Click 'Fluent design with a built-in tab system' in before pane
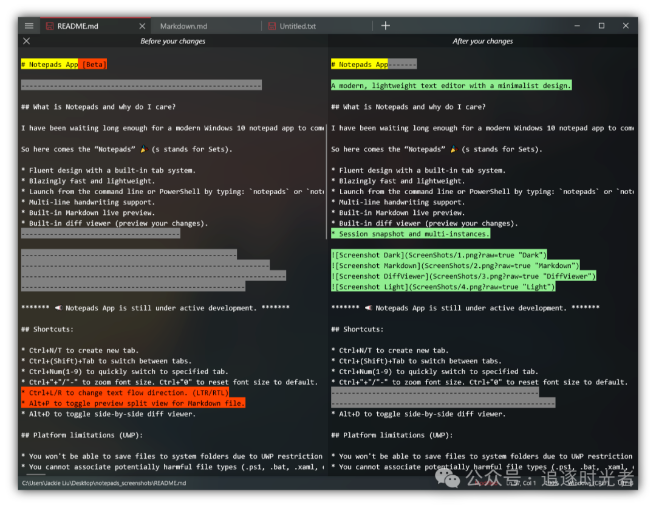 point(108,170)
